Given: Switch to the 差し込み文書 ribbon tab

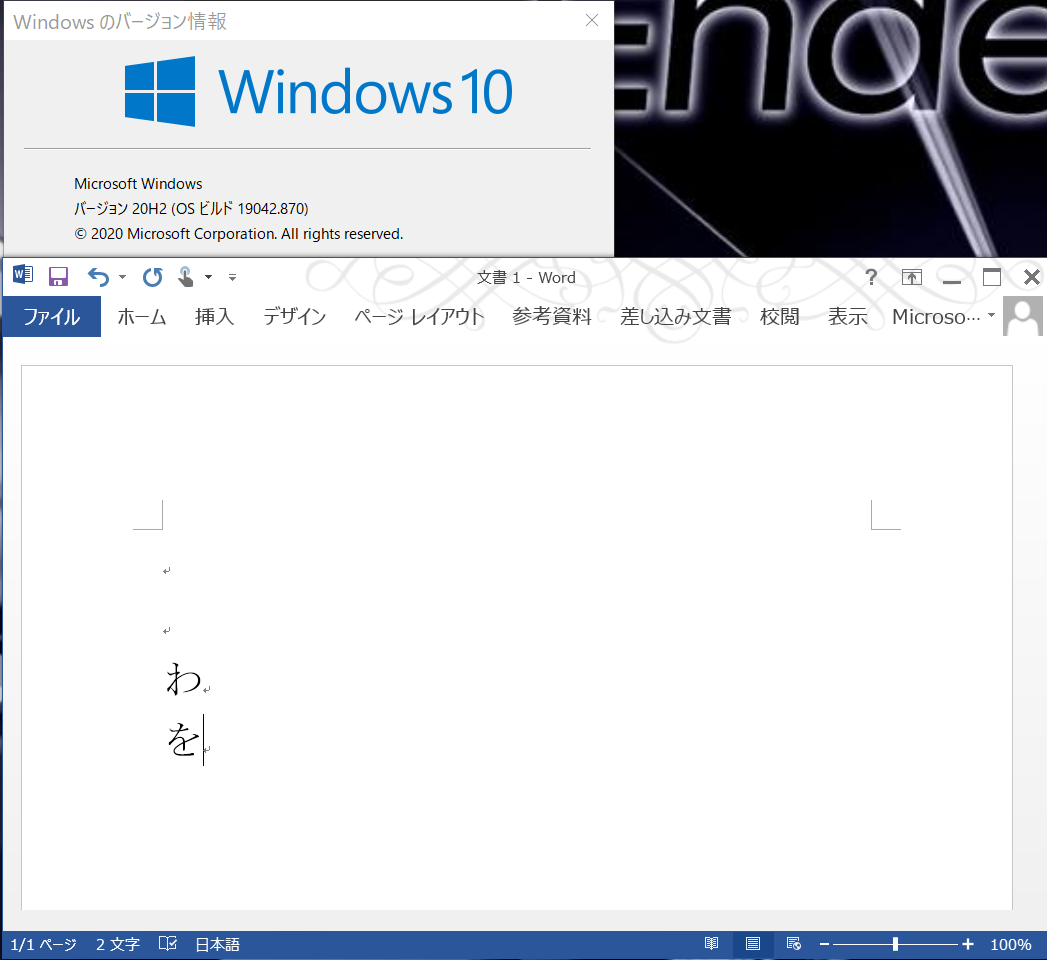Looking at the screenshot, I should coord(676,316).
